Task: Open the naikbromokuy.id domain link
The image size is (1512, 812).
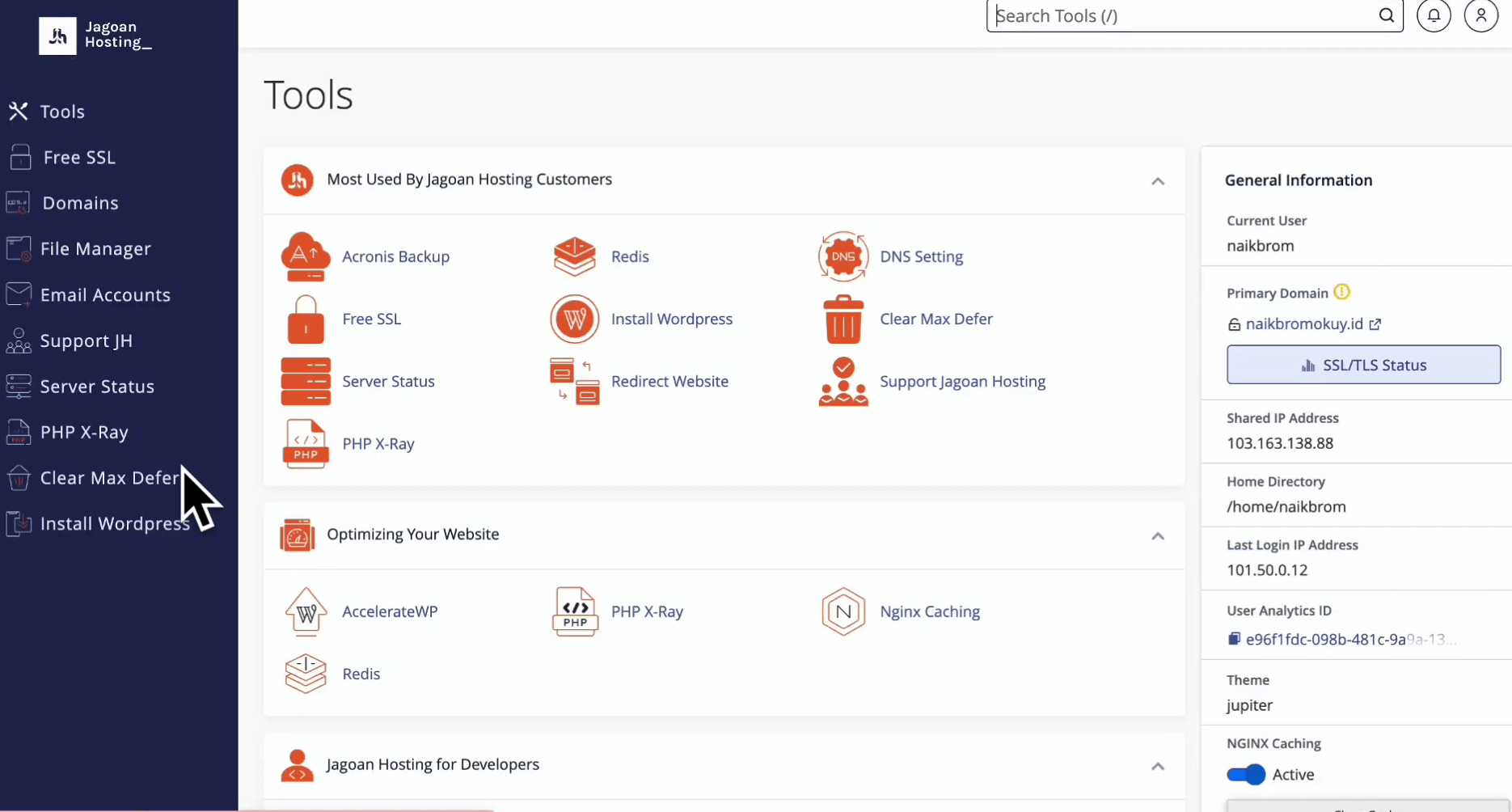Action: click(1303, 324)
